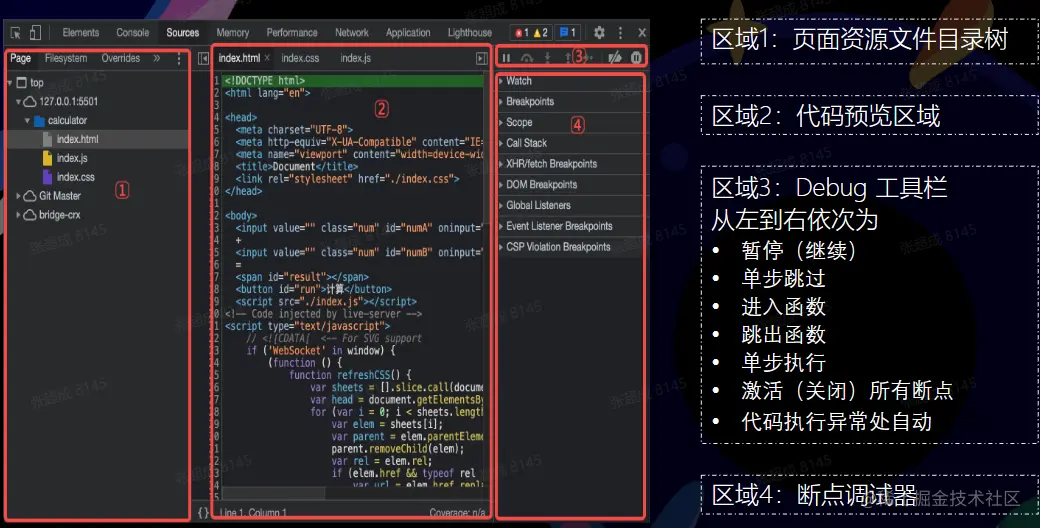The image size is (1040, 528).
Task: Pretty print the source with the braces icon
Action: tap(203, 512)
